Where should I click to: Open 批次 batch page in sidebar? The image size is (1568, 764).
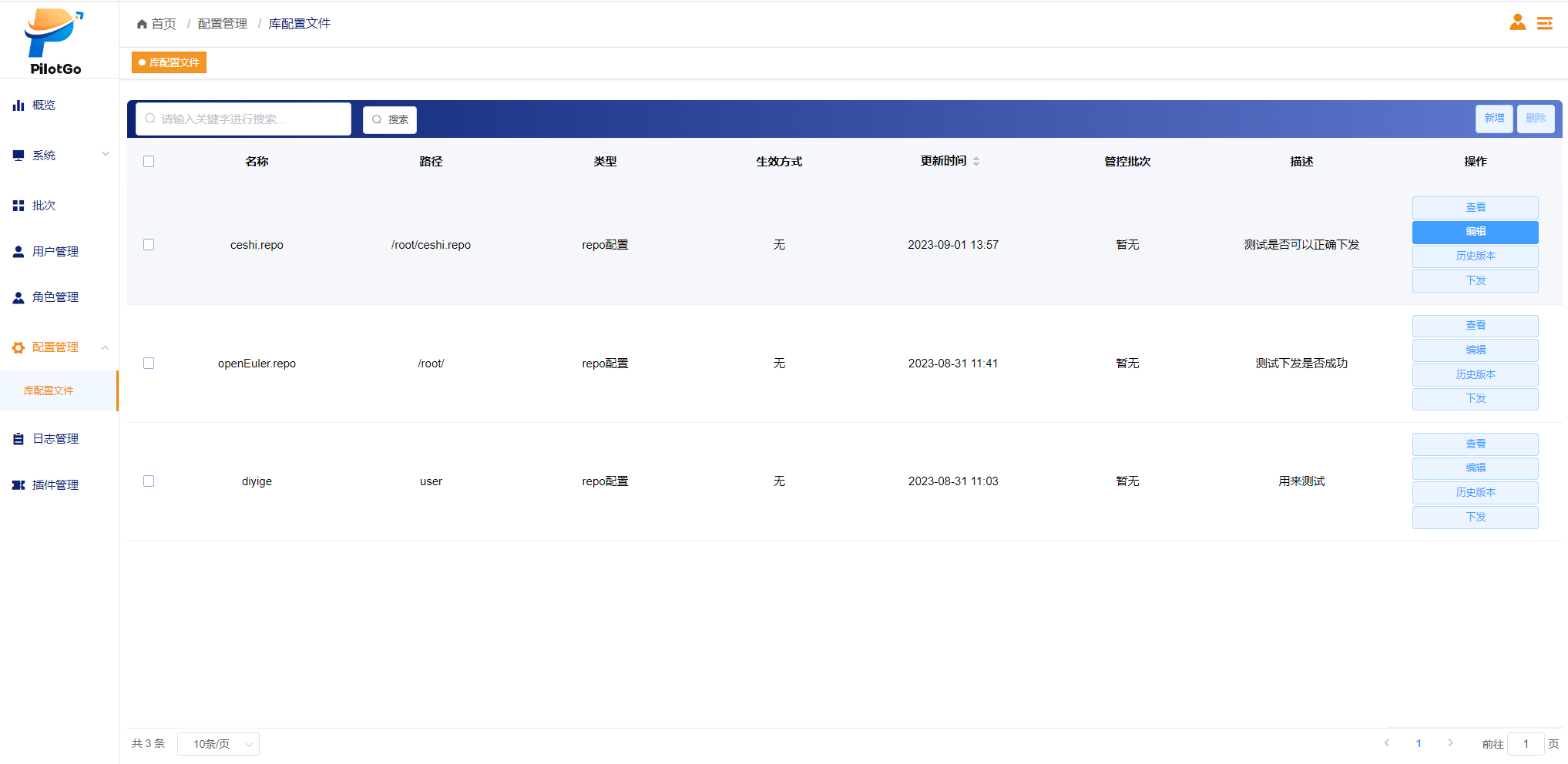point(44,206)
